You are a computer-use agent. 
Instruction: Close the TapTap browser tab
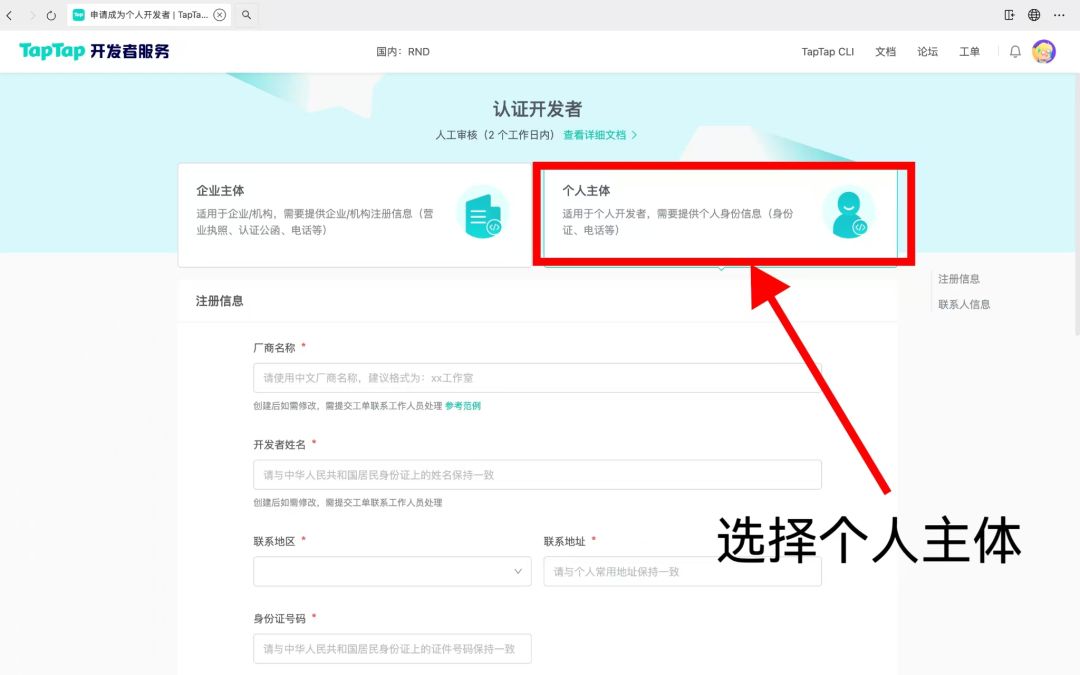220,14
